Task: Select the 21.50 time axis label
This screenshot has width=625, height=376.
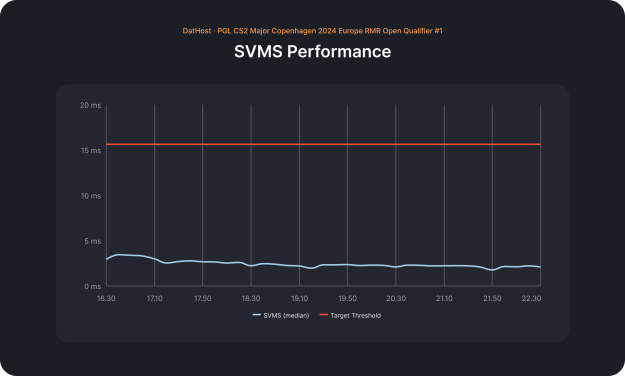Action: coord(492,298)
